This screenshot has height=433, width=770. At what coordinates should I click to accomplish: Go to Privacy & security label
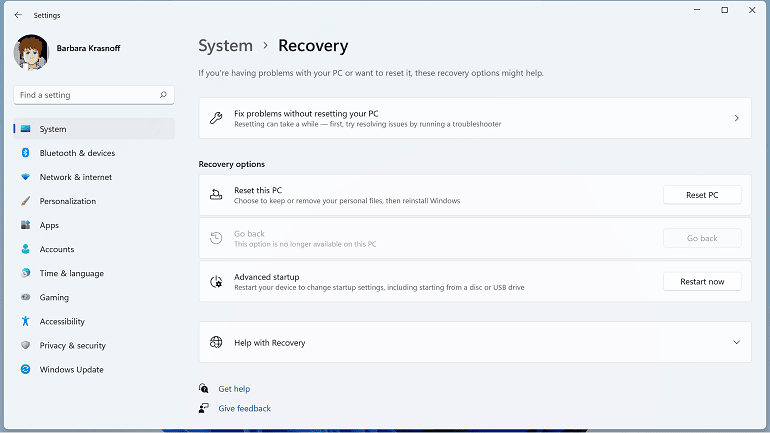tap(73, 345)
